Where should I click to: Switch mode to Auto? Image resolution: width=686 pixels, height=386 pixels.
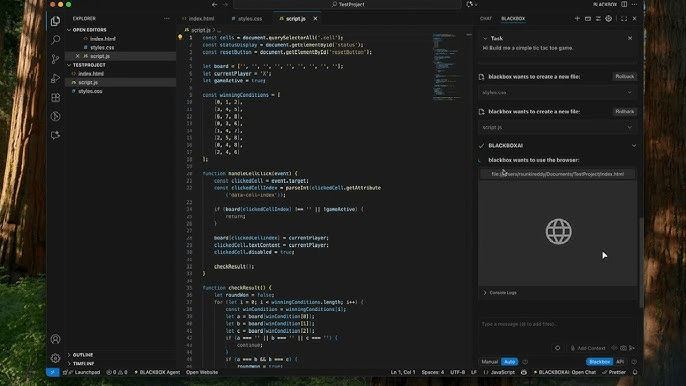point(510,361)
